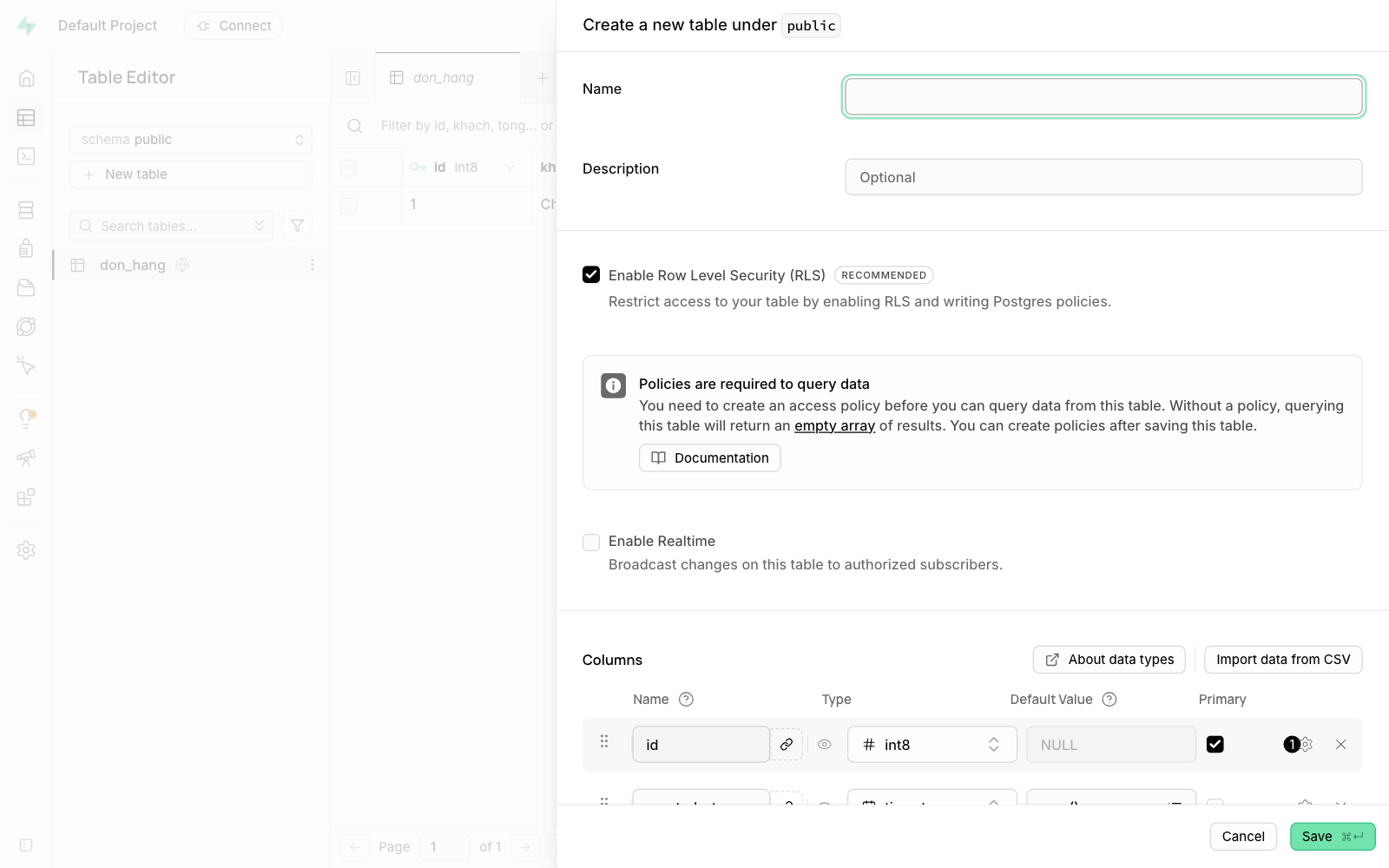Expand the id int8 column header chevron
The width and height of the screenshot is (1389, 868).
510,168
